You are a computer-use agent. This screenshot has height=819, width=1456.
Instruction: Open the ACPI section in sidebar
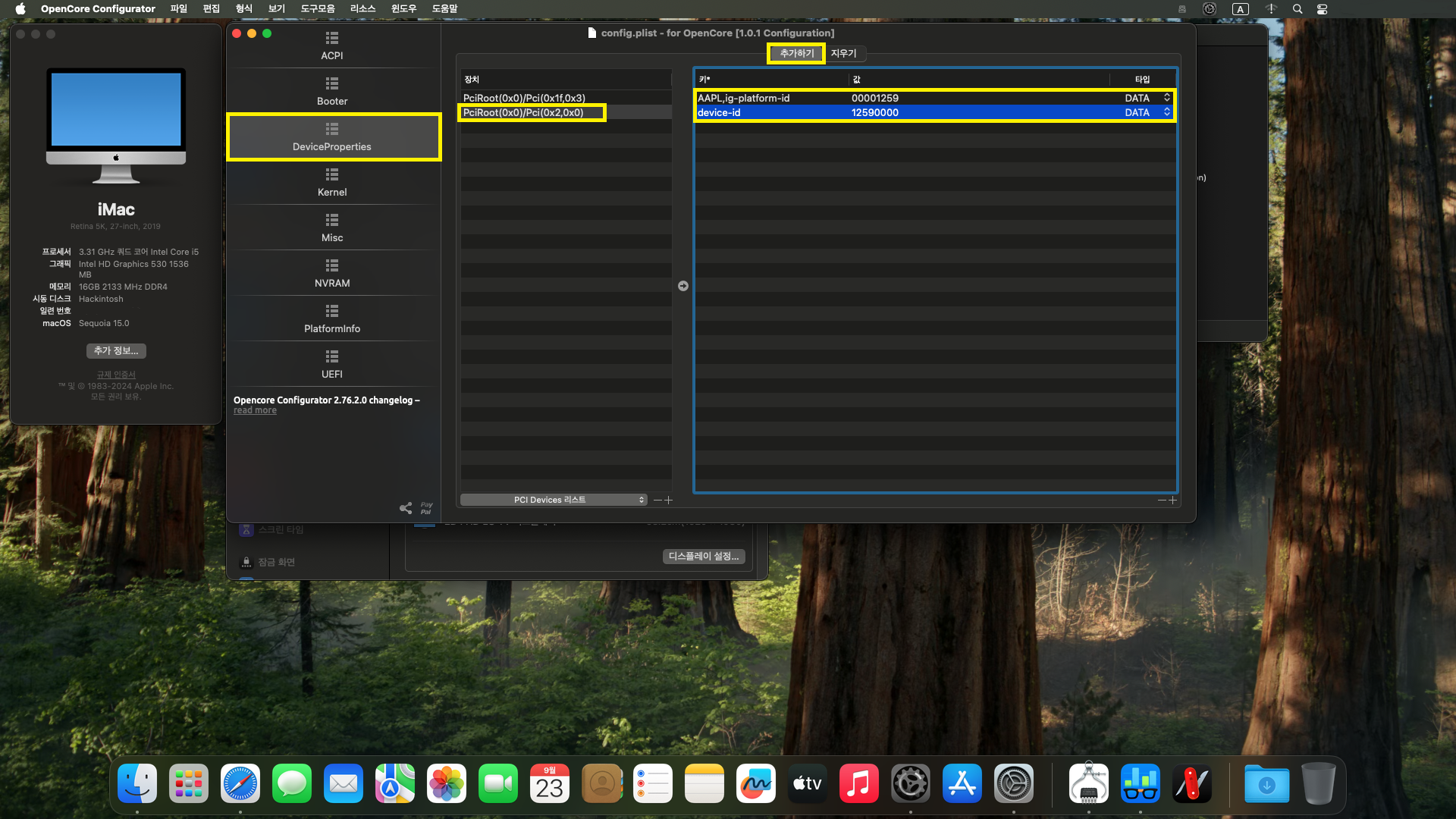[332, 45]
